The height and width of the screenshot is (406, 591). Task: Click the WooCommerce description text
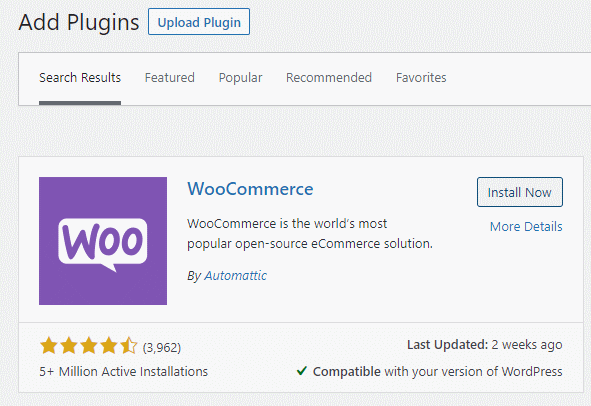point(310,234)
